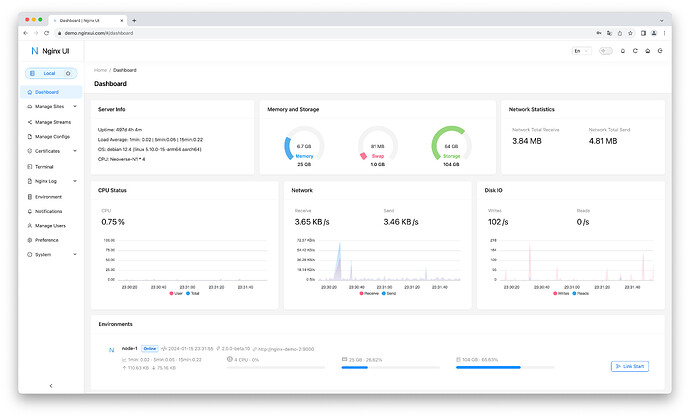
Task: Click the System info icon in sidebar
Action: (x=30, y=254)
